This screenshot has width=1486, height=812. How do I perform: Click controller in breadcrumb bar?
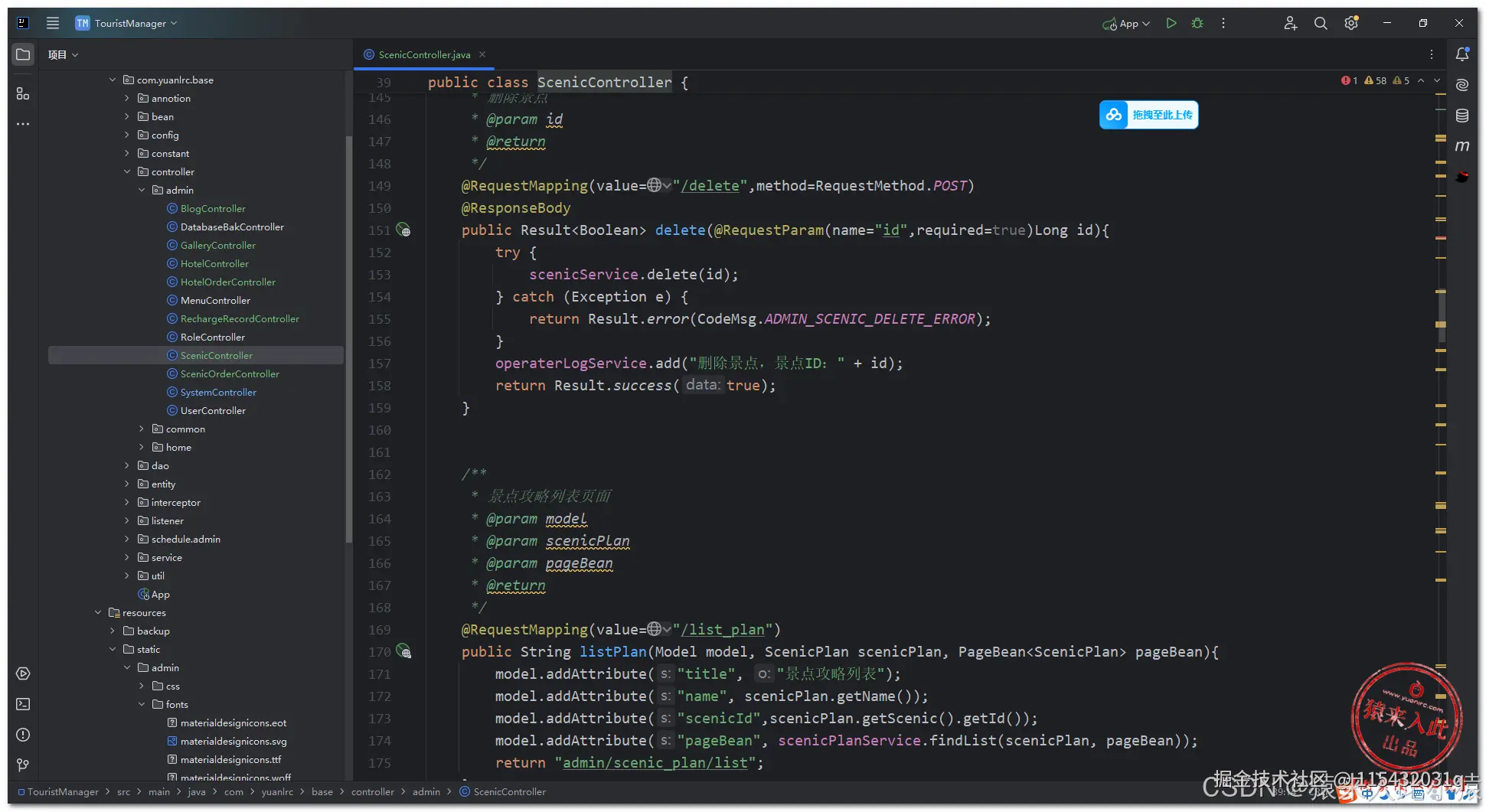[373, 791]
